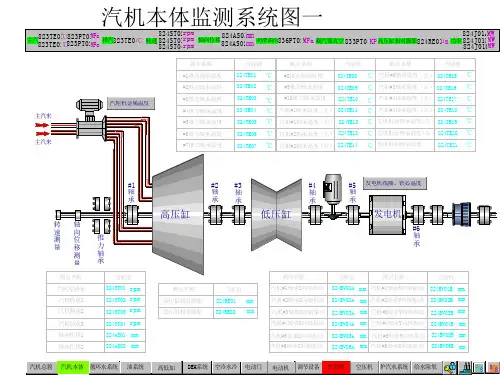
Task: Click the 发电机 generator graphic
Action: [387, 214]
